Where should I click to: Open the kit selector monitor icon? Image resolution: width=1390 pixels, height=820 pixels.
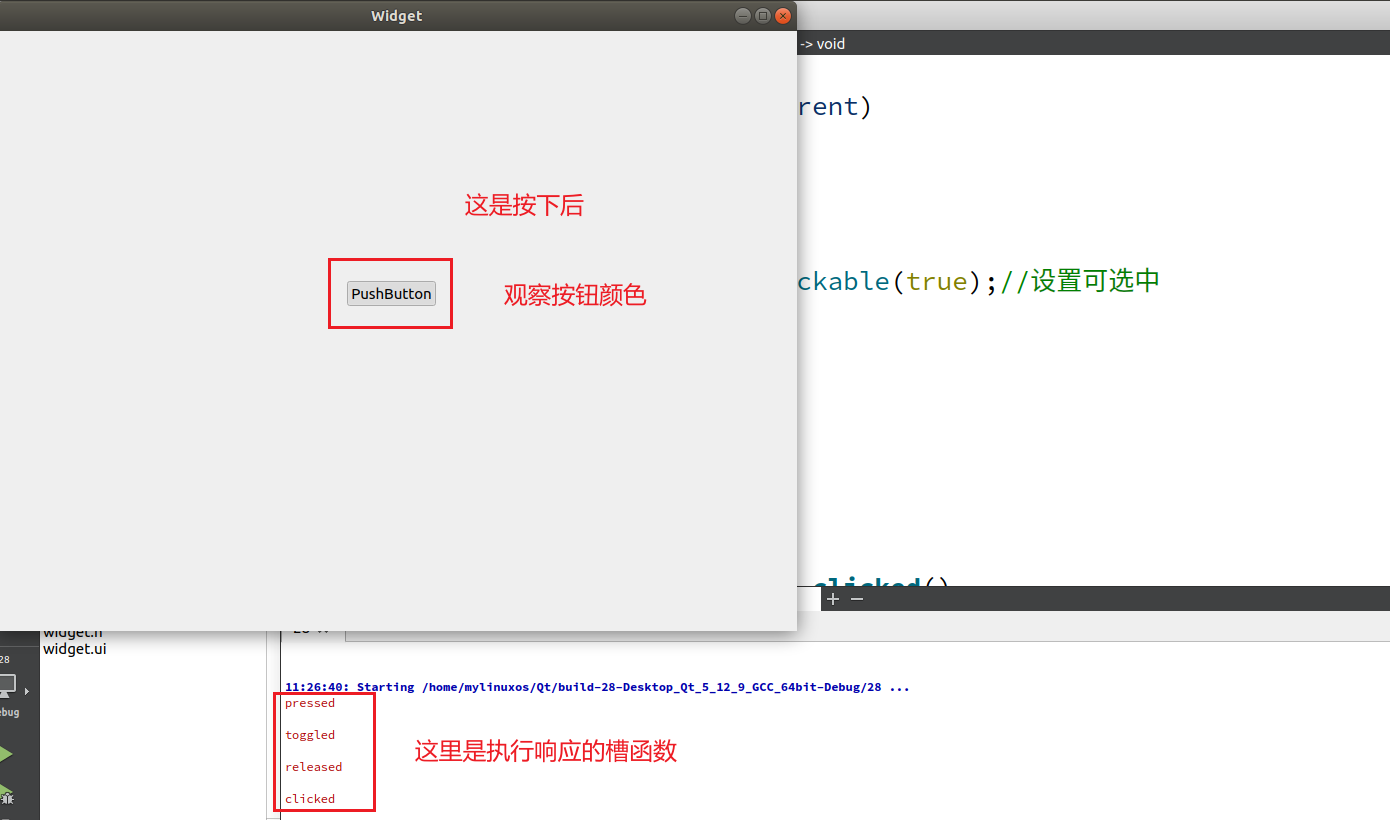pos(7,687)
